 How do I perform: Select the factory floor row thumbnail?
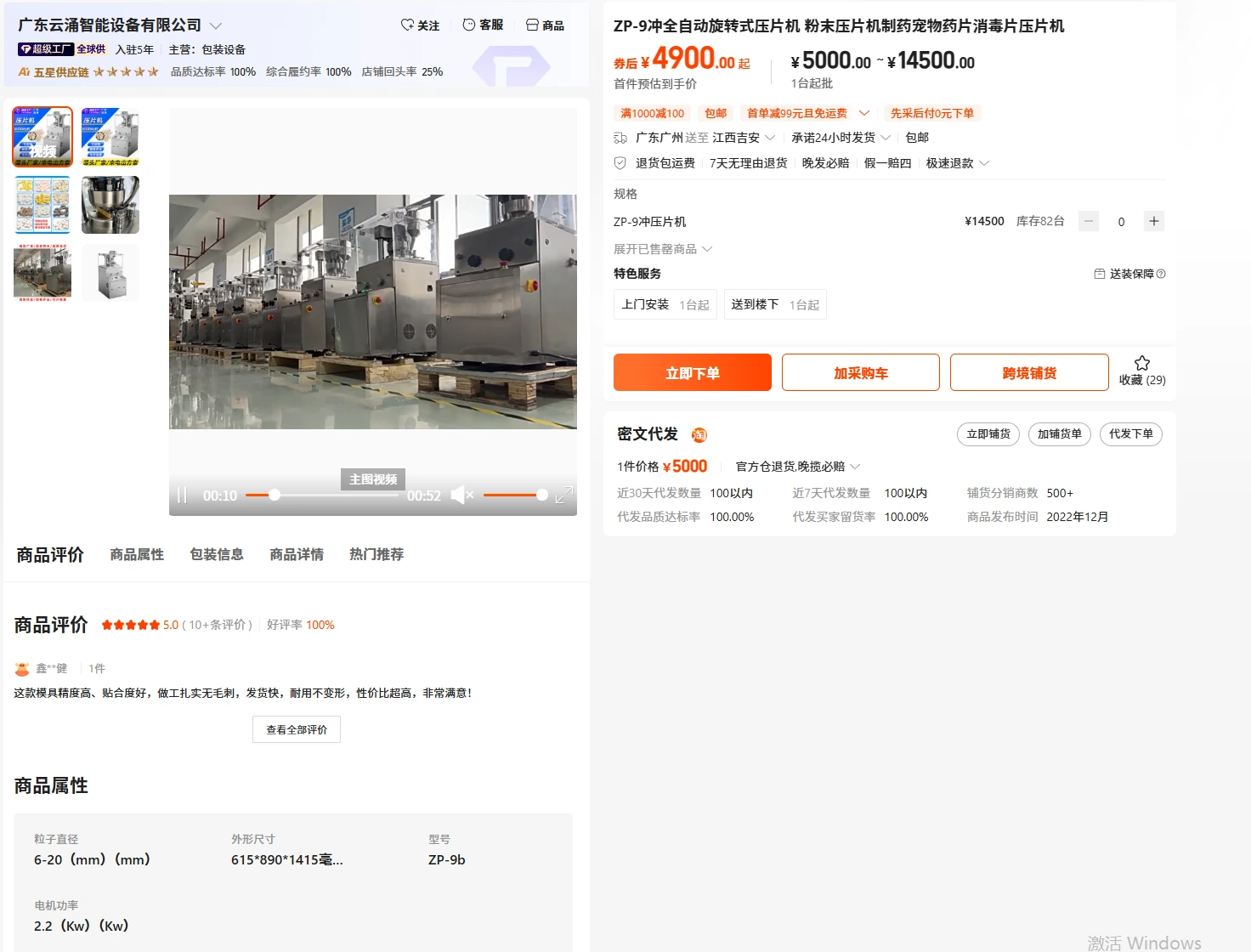click(42, 273)
